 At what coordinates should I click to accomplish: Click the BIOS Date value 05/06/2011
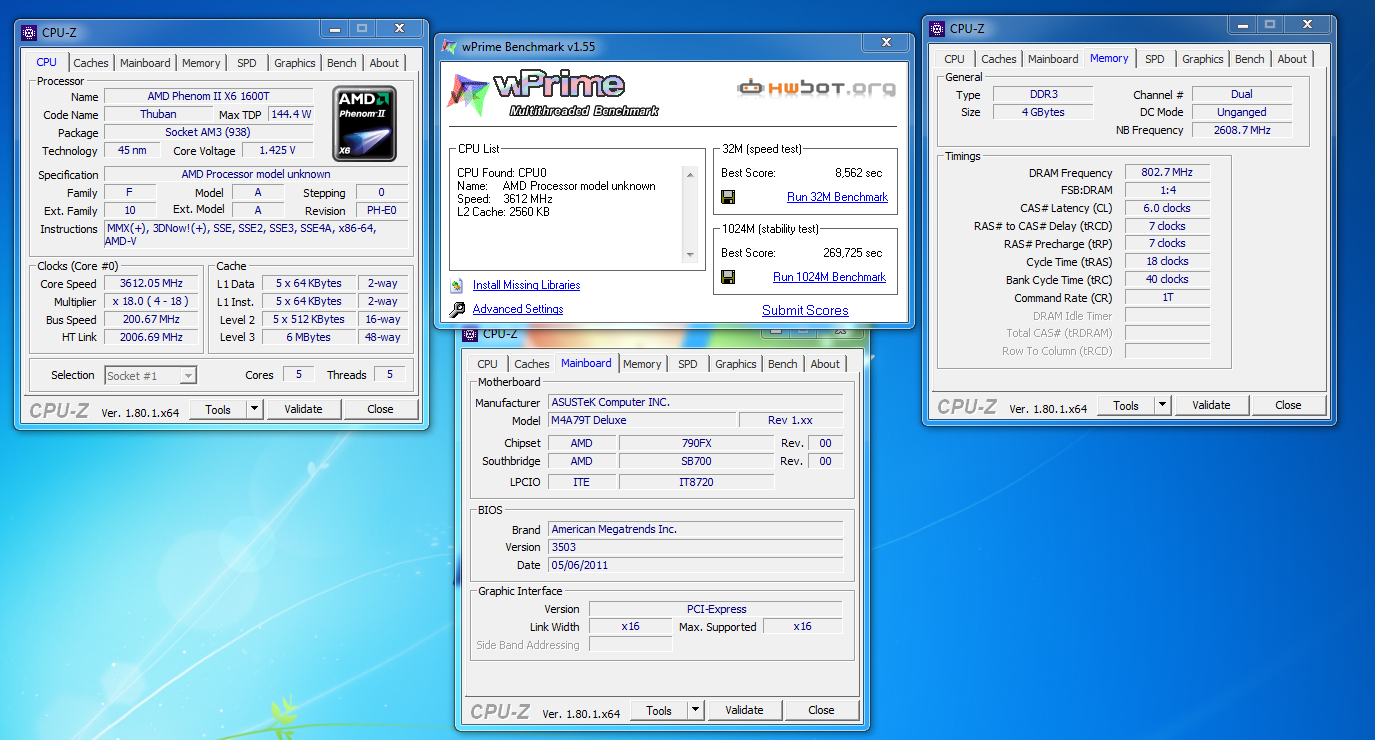(695, 565)
